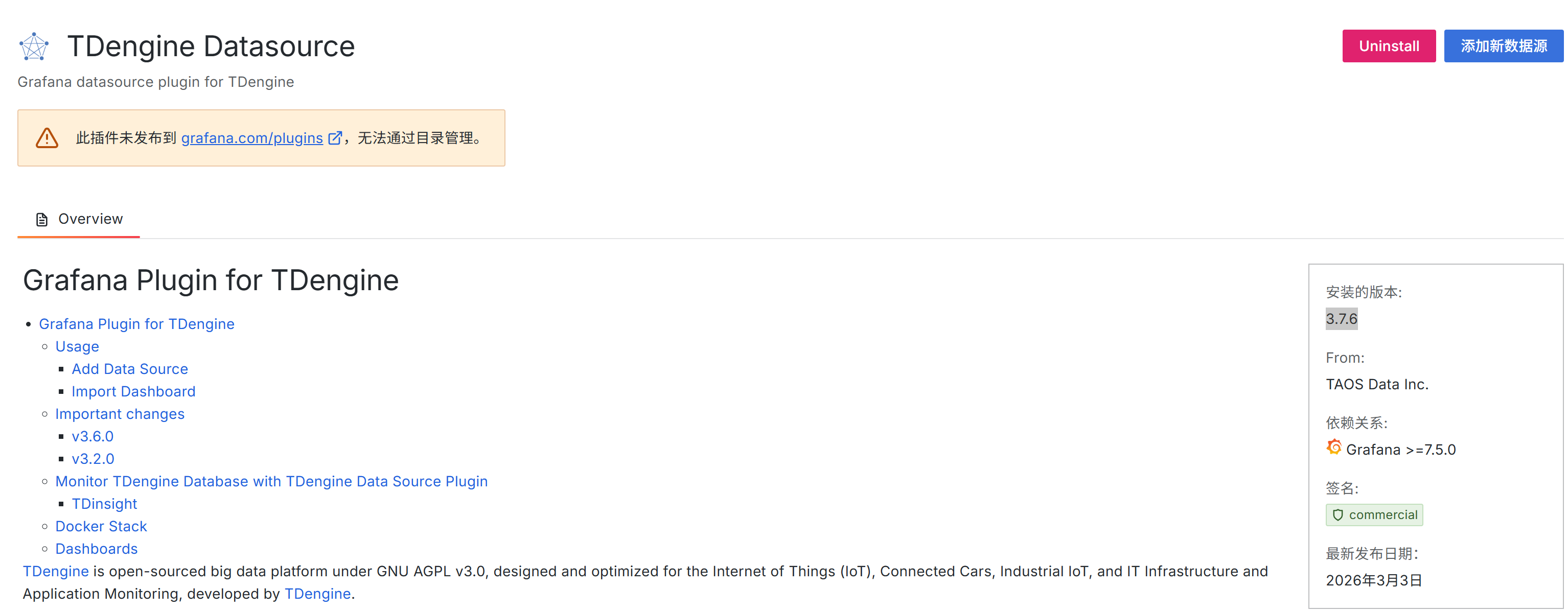Image resolution: width=1568 pixels, height=611 pixels.
Task: Jump to Add Data Source section
Action: 130,369
